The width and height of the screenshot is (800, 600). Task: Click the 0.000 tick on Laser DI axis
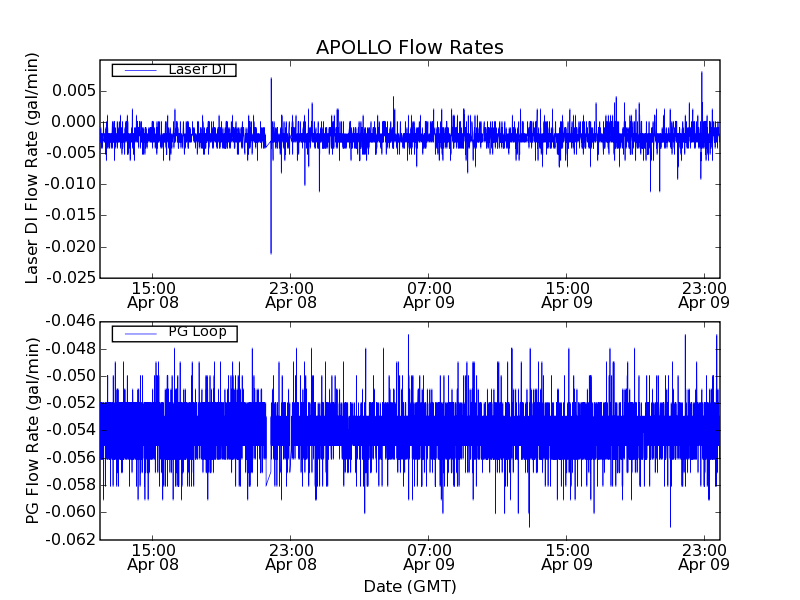tap(73, 122)
